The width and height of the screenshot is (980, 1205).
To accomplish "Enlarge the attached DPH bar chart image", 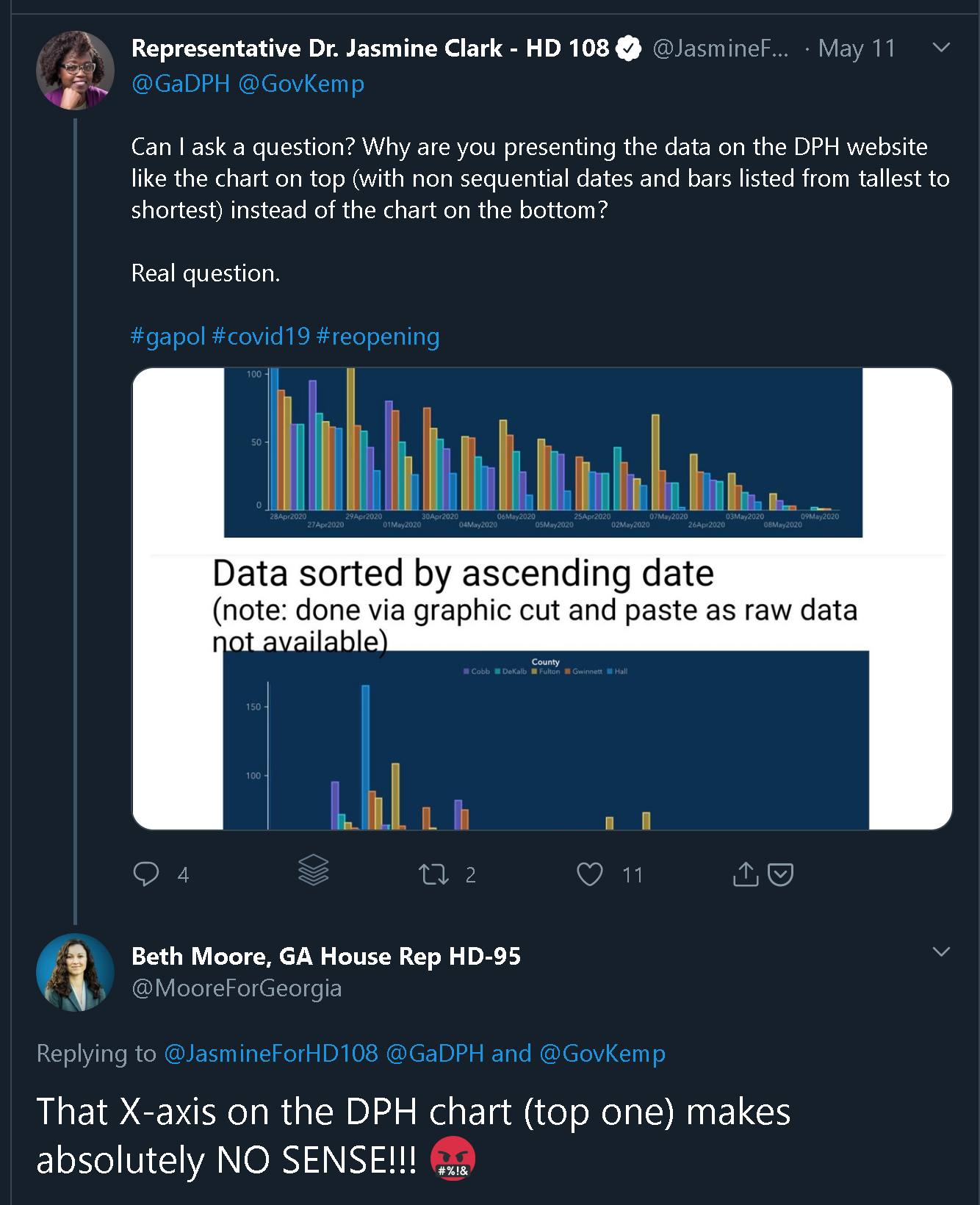I will (x=542, y=599).
